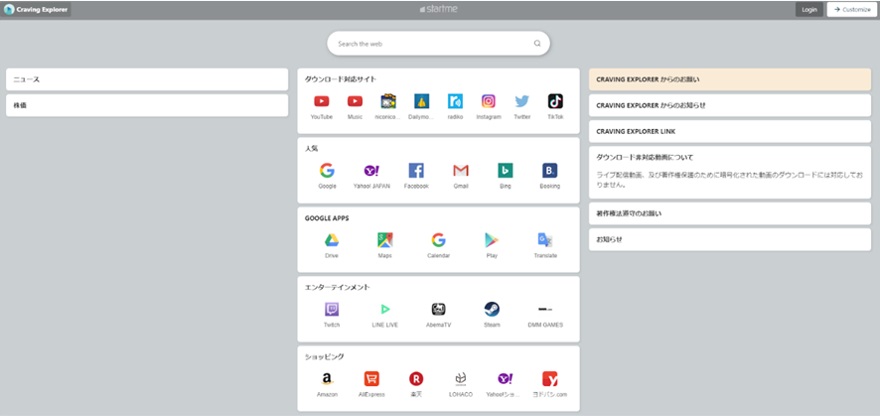Image resolution: width=880 pixels, height=416 pixels.
Task: Open the Dailymotion shortcut icon
Action: (x=421, y=101)
